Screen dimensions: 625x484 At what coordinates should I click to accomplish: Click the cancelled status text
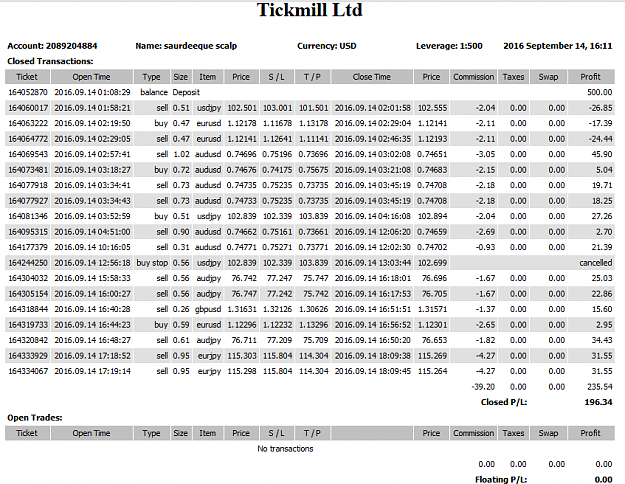point(596,263)
